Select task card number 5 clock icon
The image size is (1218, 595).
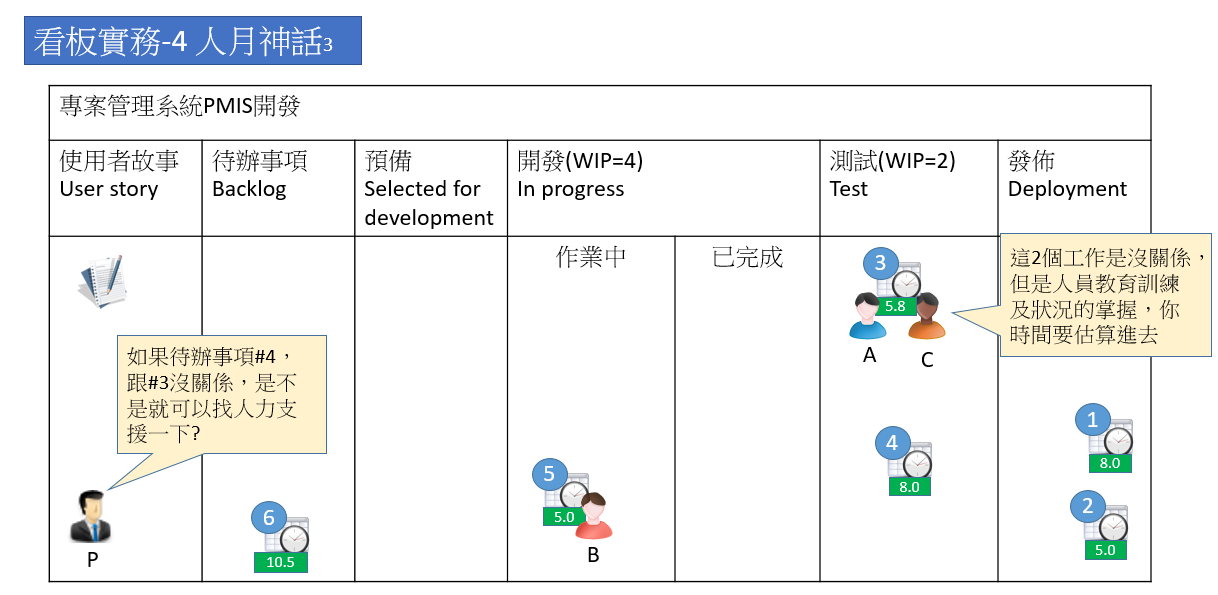[574, 494]
